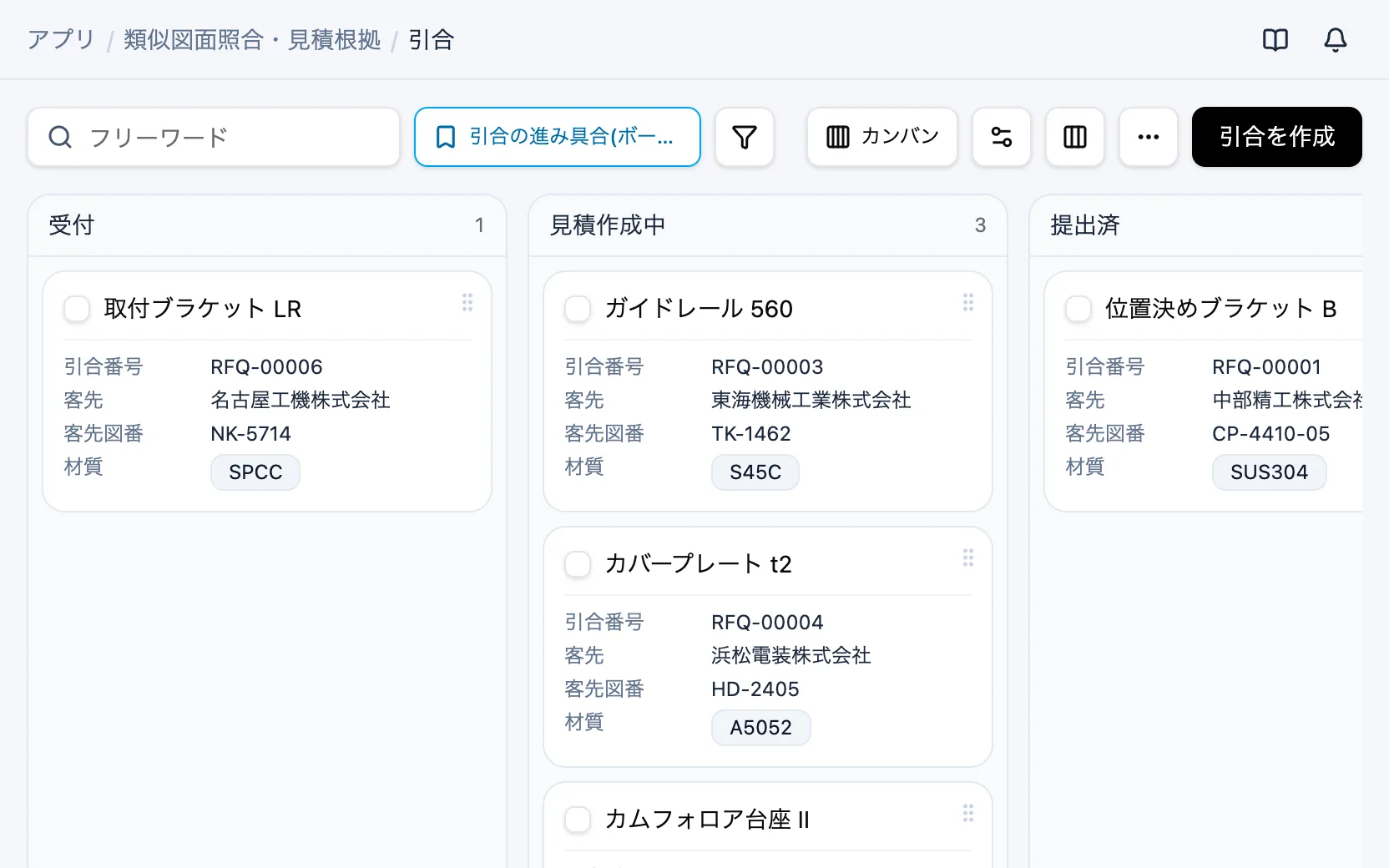
Task: Click RFQ-00003 inquiry number
Action: point(767,367)
